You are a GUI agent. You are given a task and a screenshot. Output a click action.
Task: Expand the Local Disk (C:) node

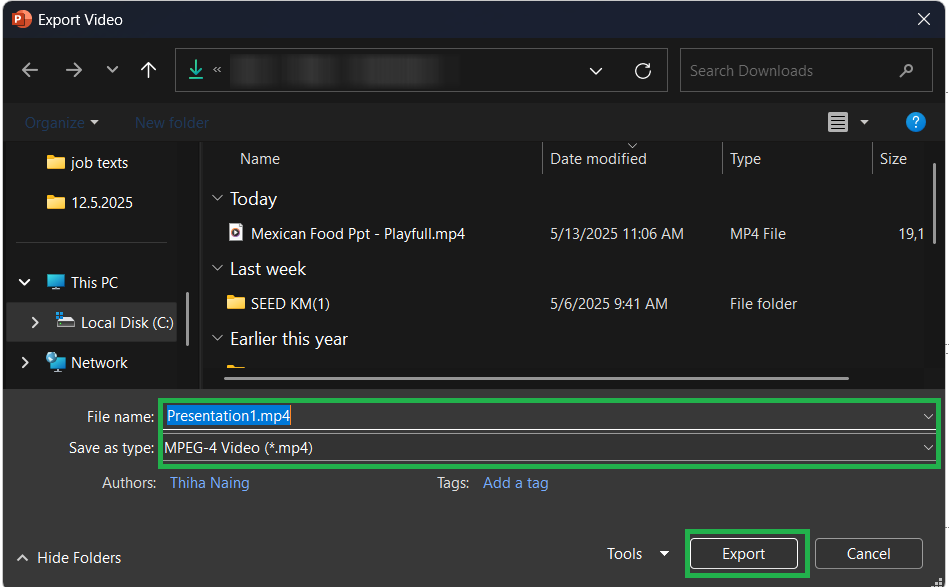click(34, 323)
